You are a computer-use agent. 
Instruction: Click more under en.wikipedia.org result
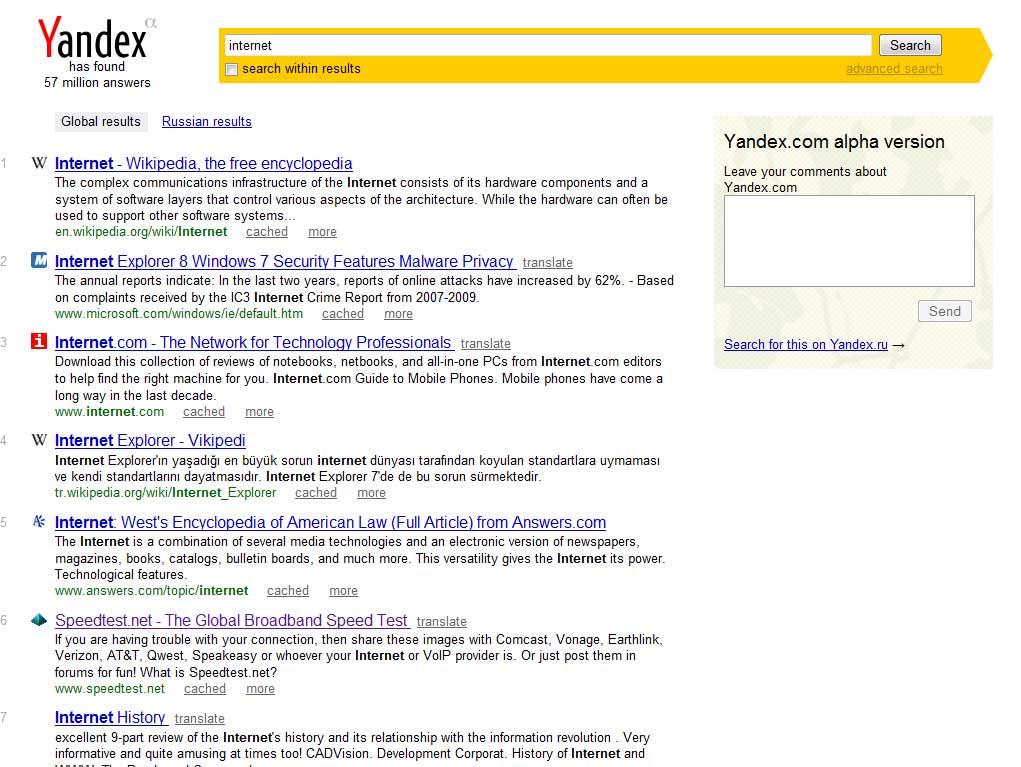coord(322,232)
